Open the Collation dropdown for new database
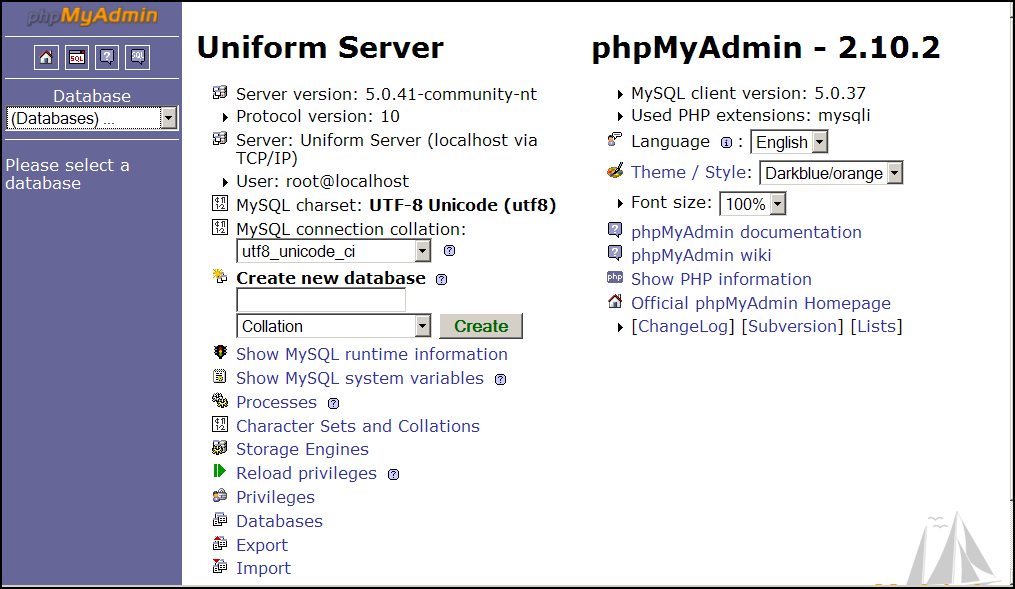Image resolution: width=1015 pixels, height=589 pixels. pyautogui.click(x=334, y=326)
